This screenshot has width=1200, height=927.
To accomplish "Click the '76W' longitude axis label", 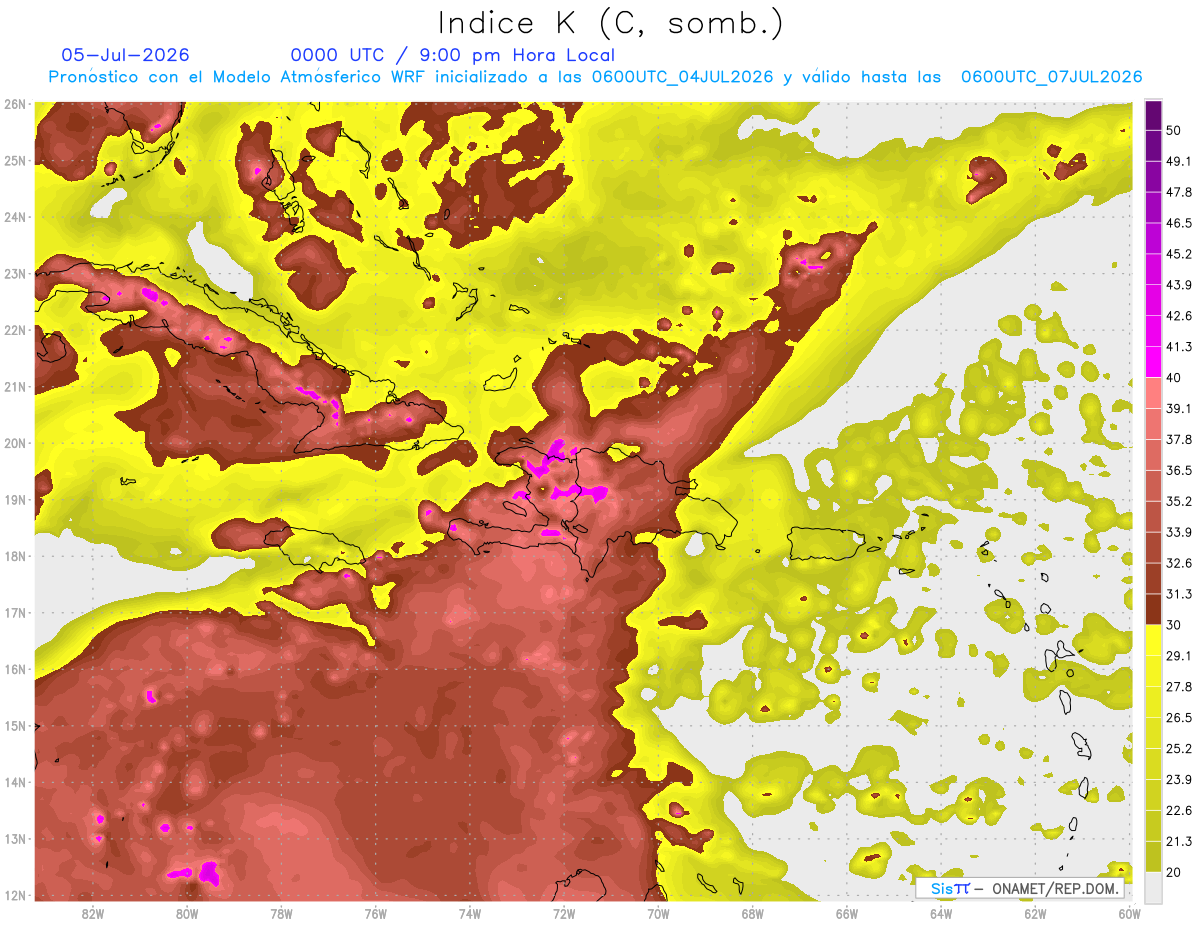I will [x=376, y=913].
